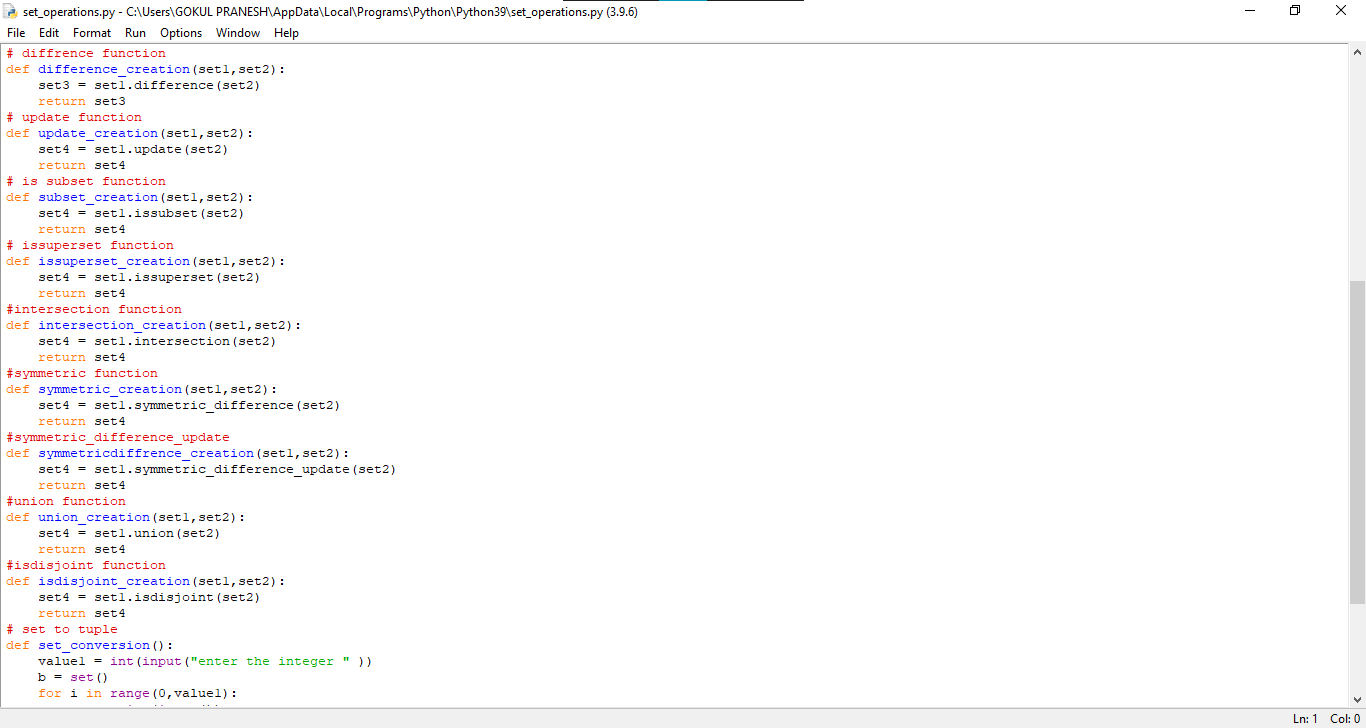Click line 'return set3'
The image size is (1366, 728).
[x=82, y=101]
